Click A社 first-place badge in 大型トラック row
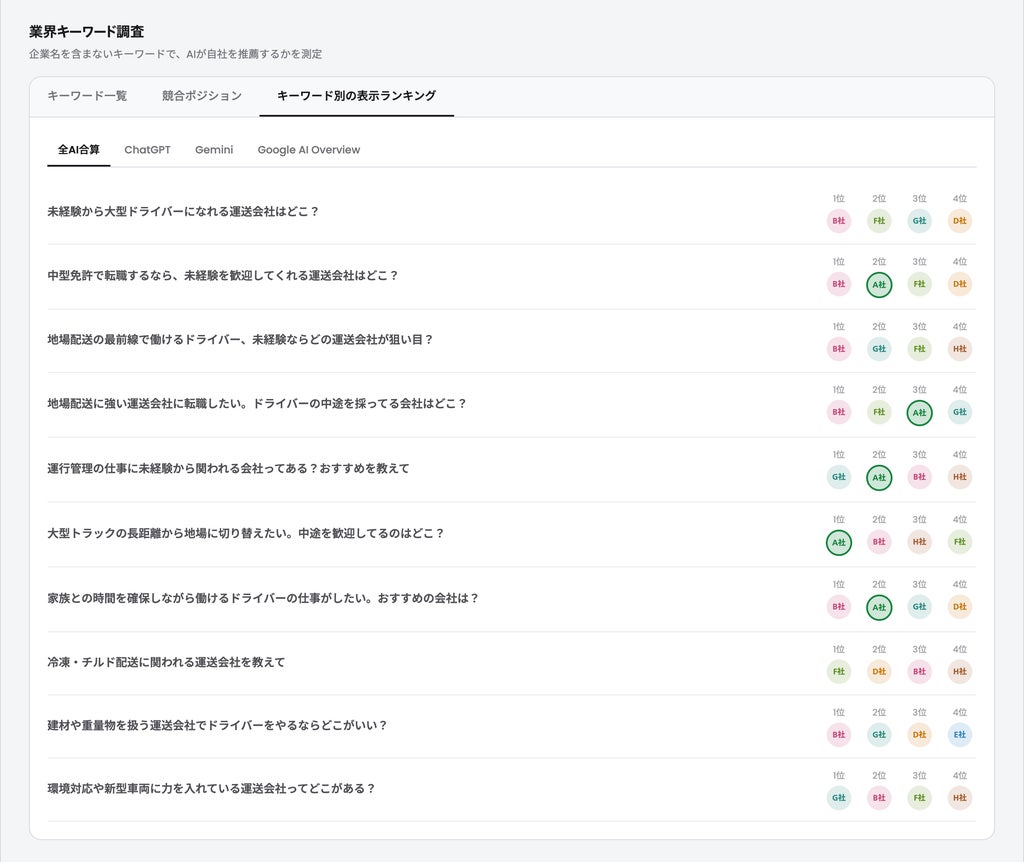1024x862 pixels. pos(839,542)
